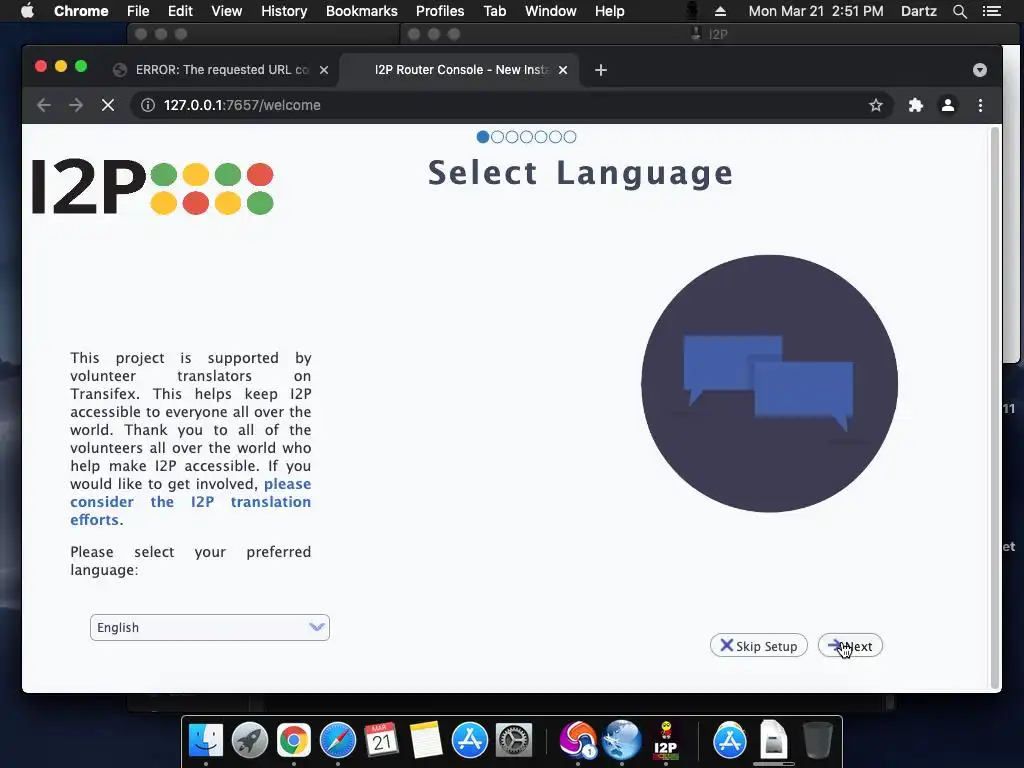
Task: Open Chrome's three-dot menu
Action: [980, 105]
